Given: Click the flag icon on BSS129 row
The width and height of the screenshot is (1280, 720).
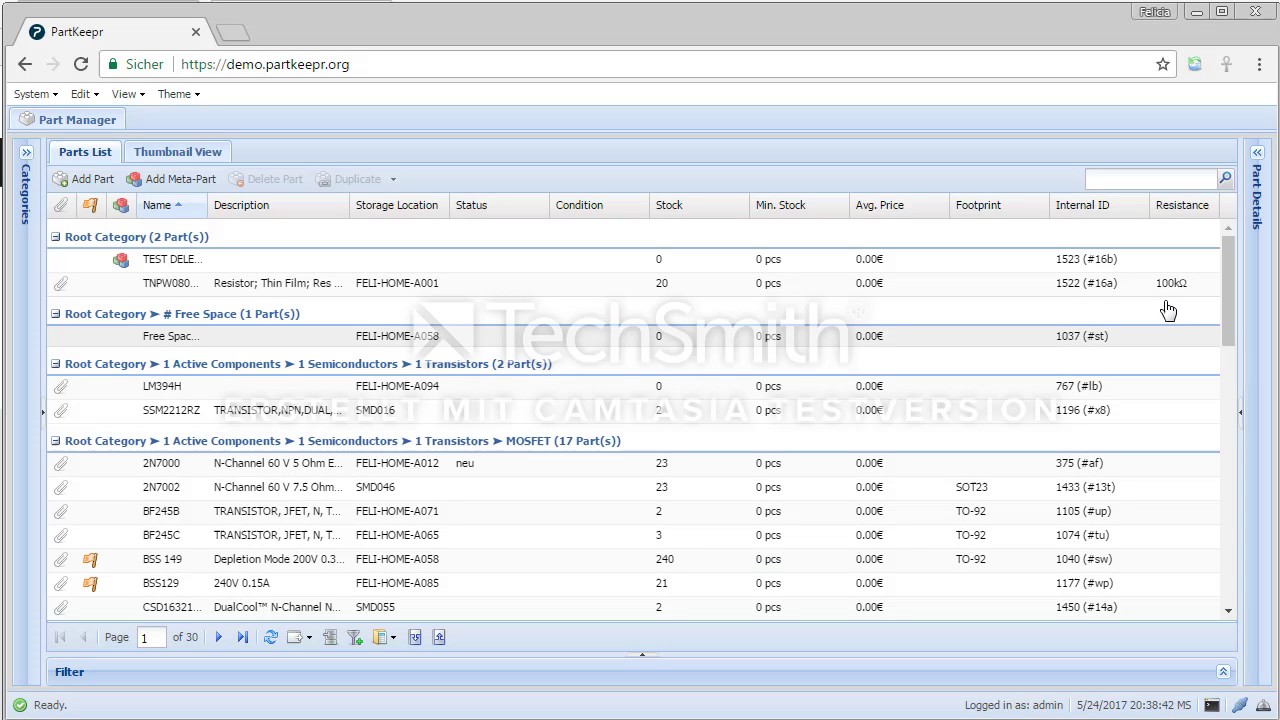Looking at the screenshot, I should click(90, 584).
